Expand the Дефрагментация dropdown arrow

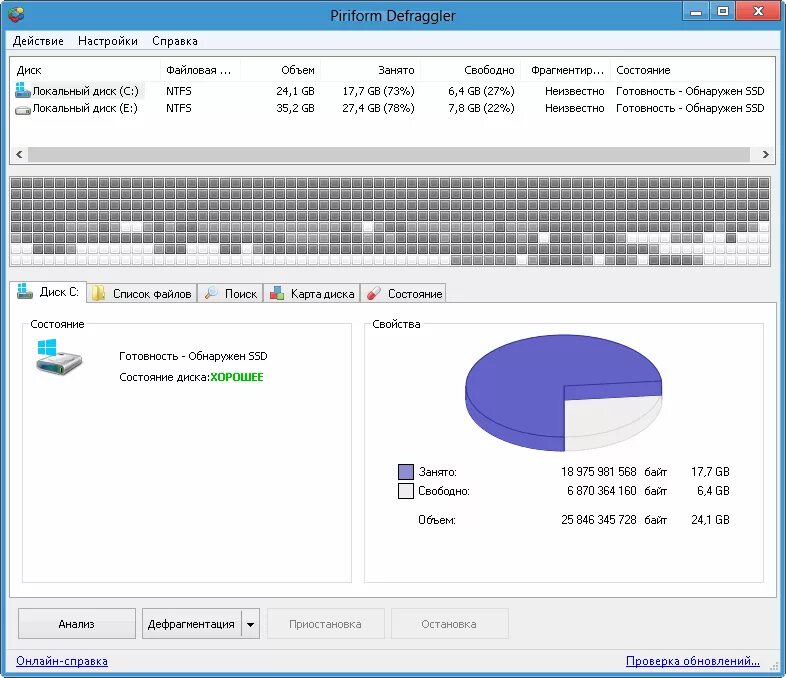click(x=251, y=624)
